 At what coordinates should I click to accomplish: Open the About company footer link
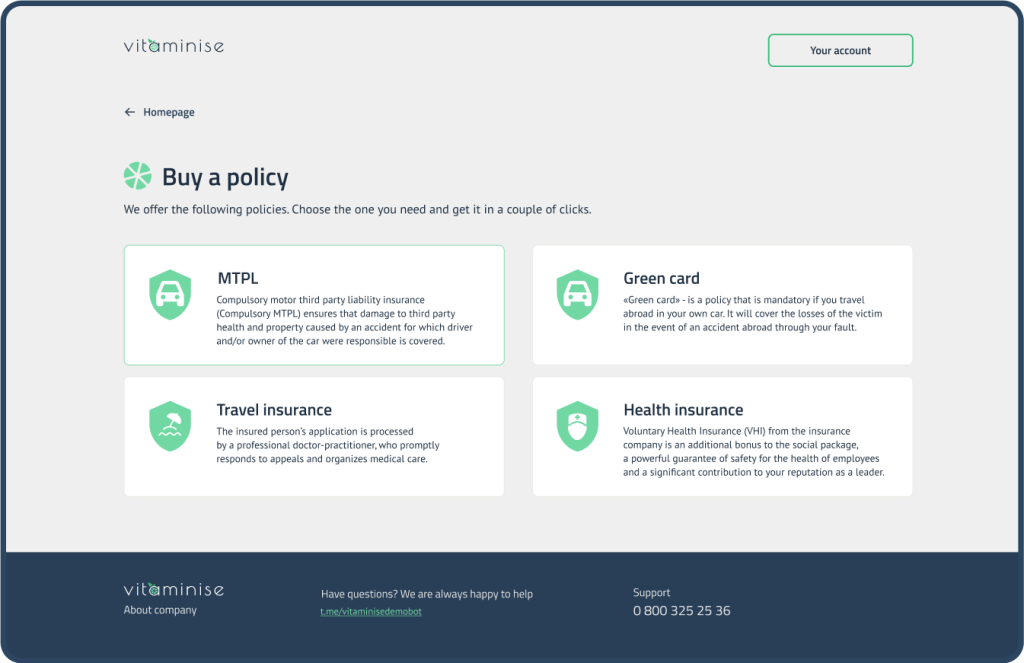[160, 610]
